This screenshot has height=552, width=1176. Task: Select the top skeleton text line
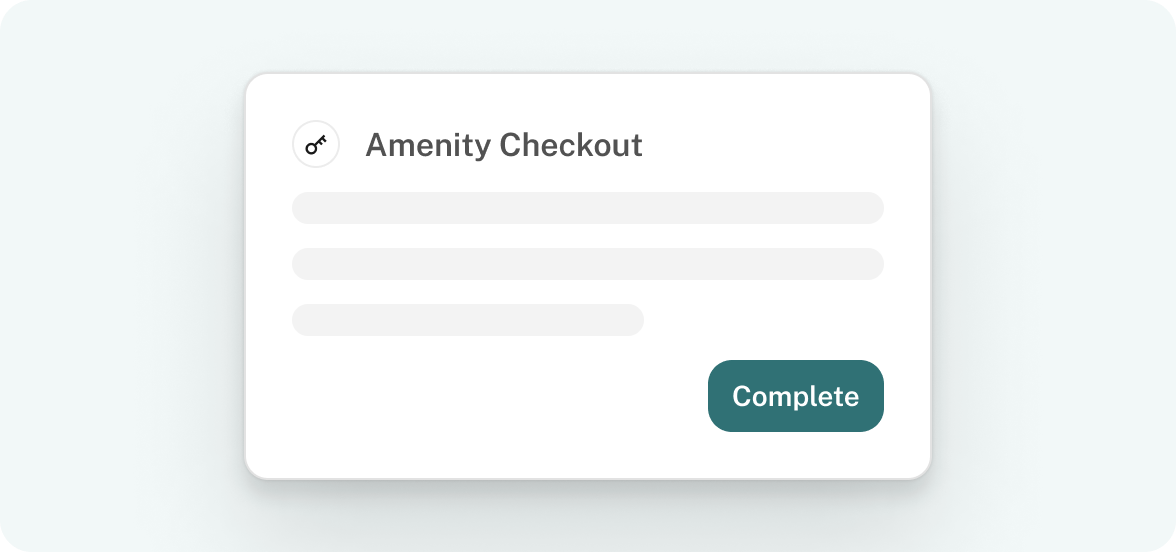(x=588, y=208)
